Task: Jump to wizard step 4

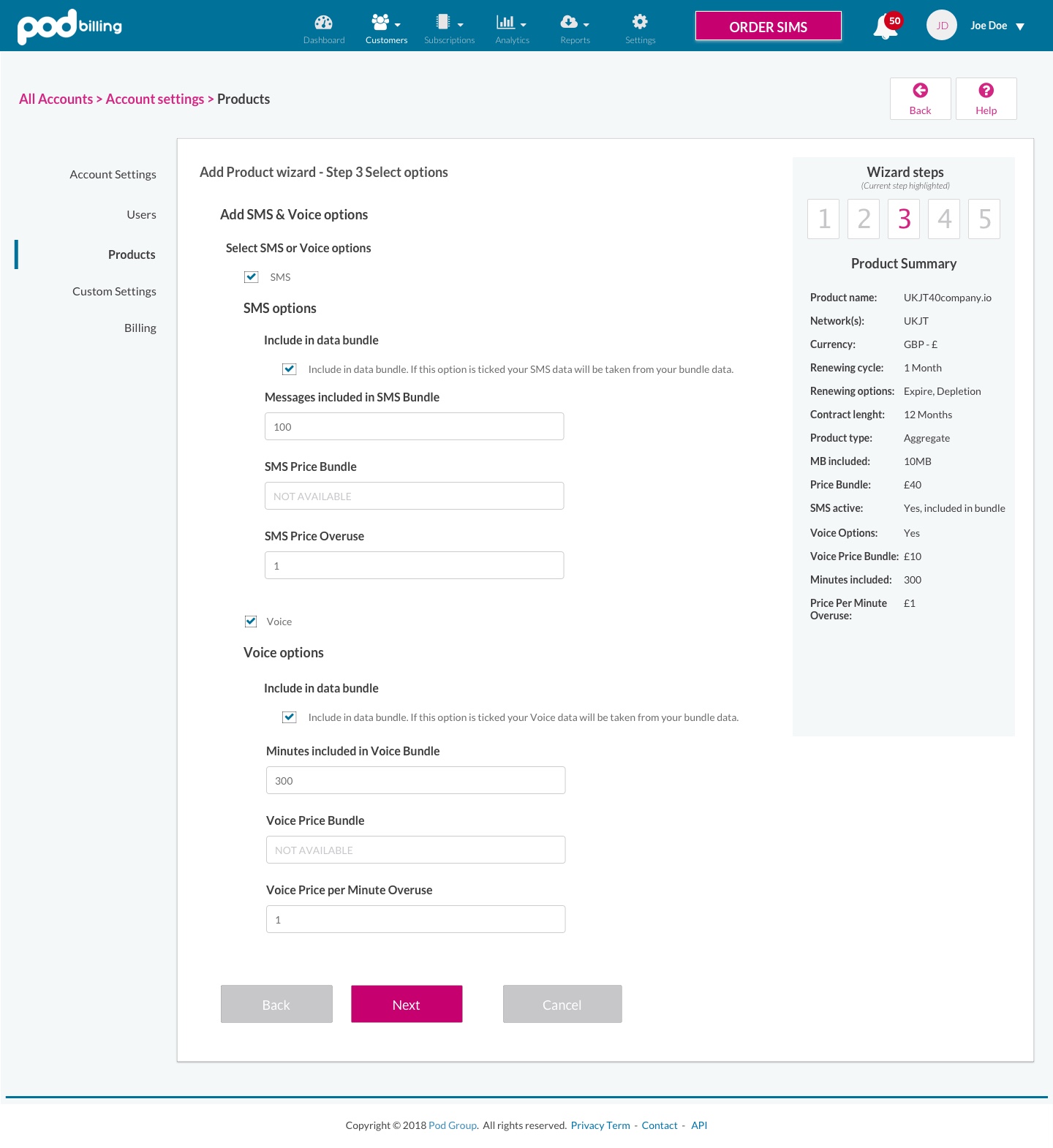Action: pos(944,219)
